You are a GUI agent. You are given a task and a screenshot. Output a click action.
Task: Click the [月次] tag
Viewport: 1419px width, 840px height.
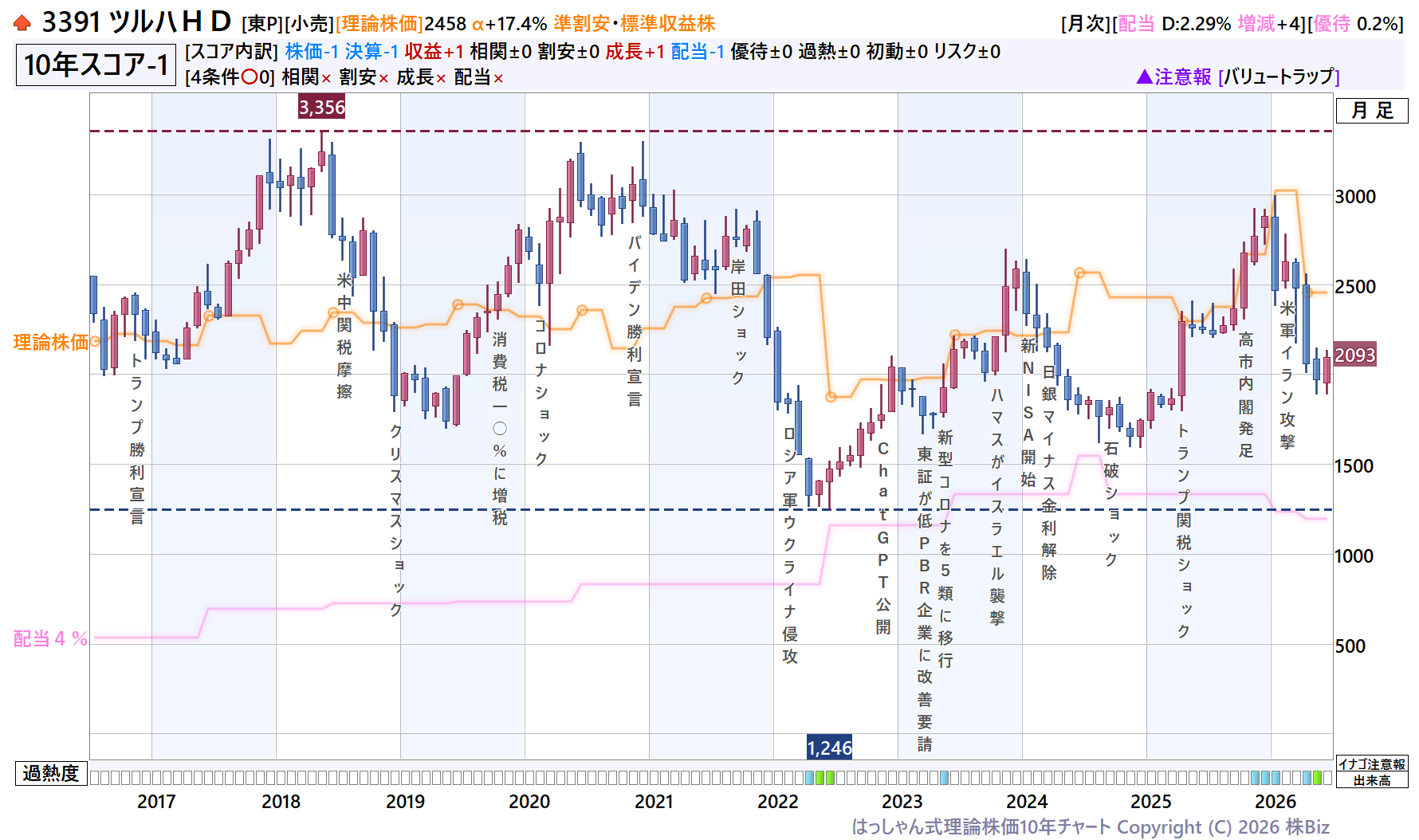[1086, 24]
